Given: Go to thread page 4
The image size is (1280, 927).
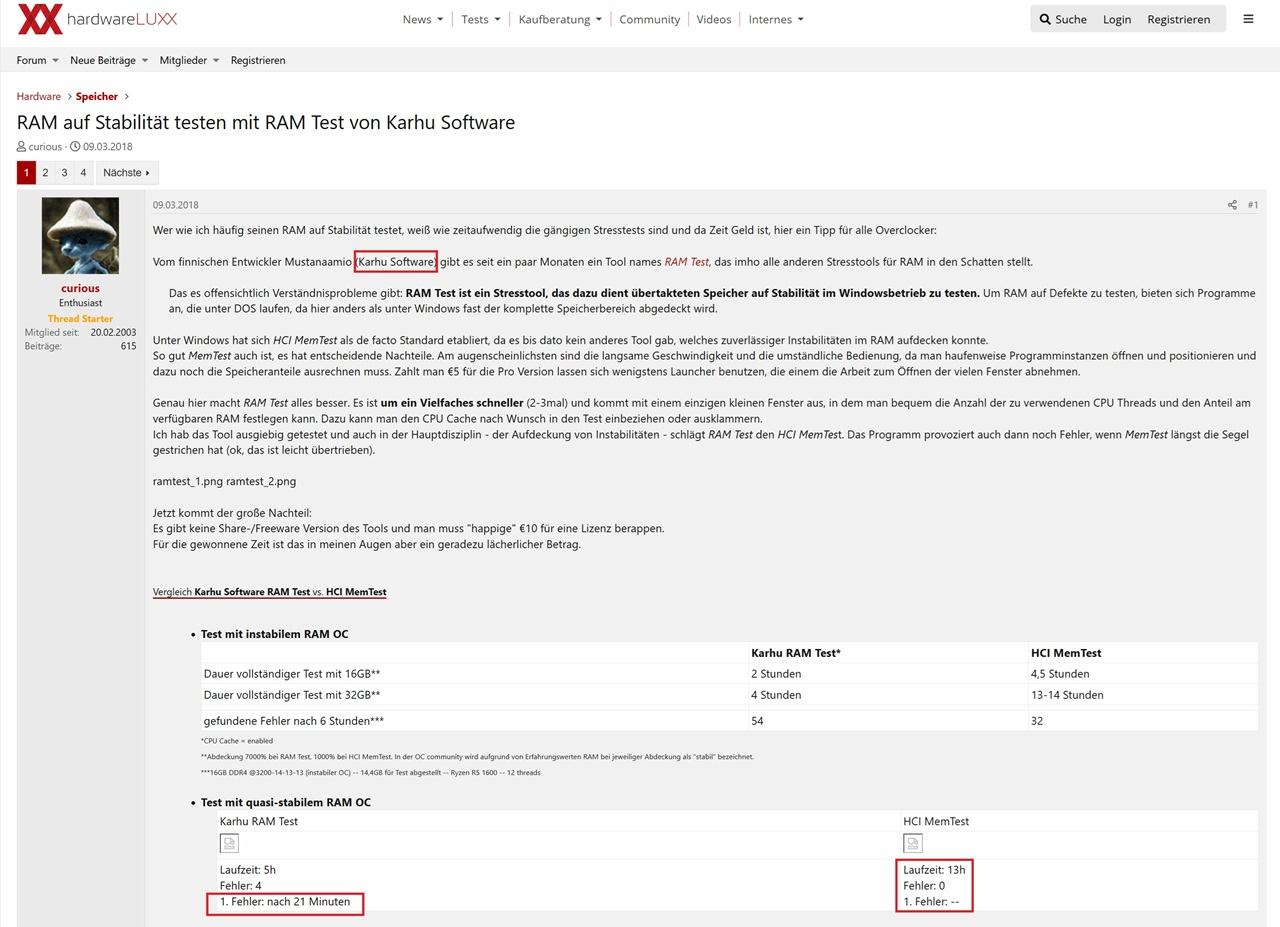Looking at the screenshot, I should click(83, 172).
